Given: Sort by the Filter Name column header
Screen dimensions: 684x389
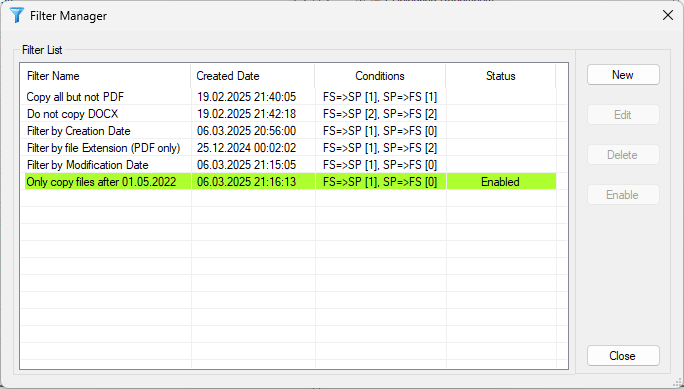Looking at the screenshot, I should [106, 76].
